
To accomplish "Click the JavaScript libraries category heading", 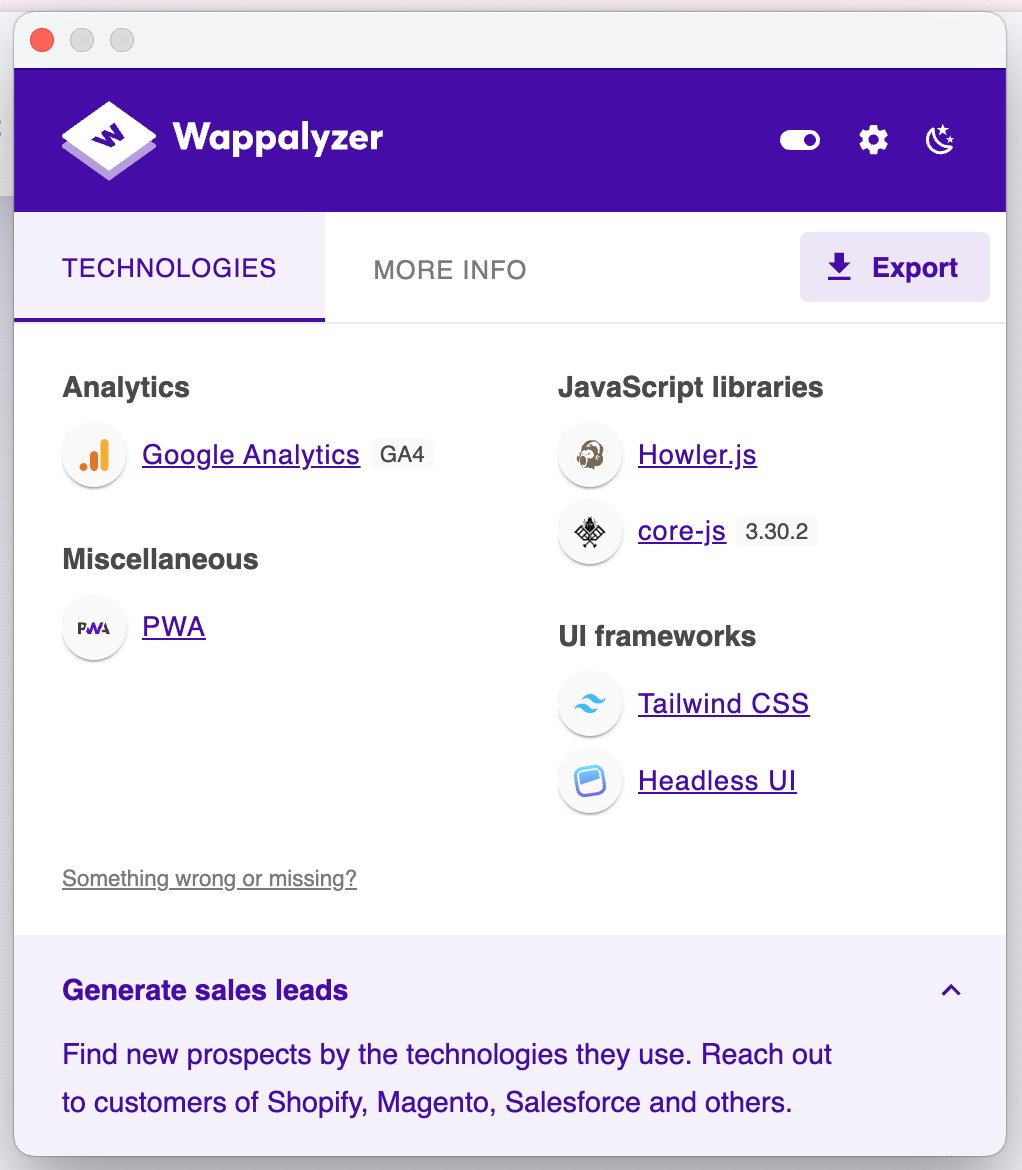I will tap(691, 387).
